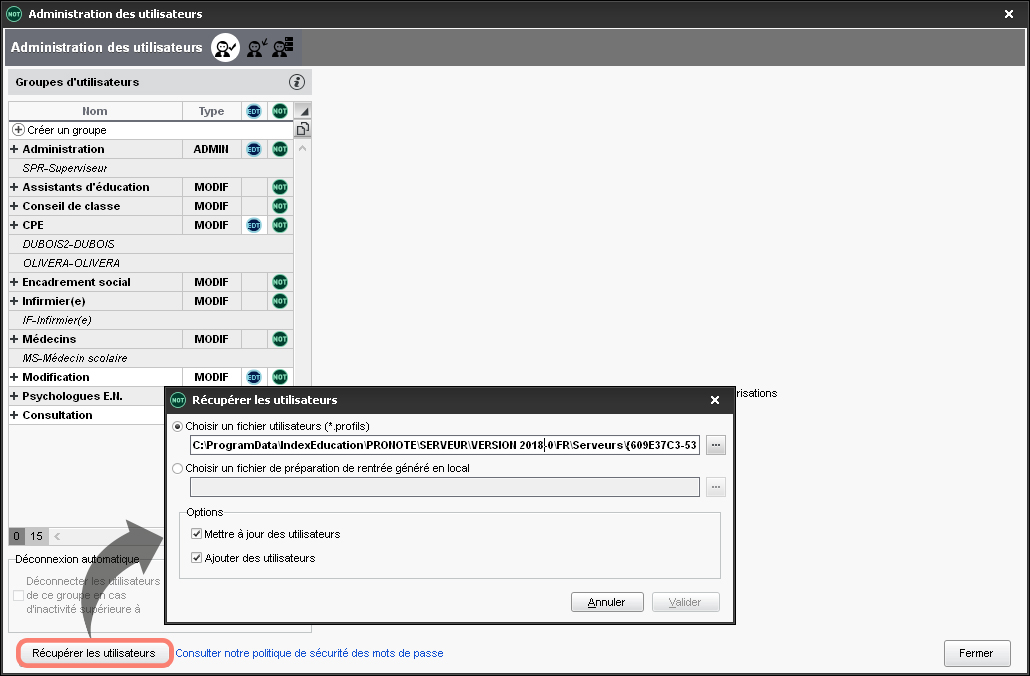Click the NOT icon in the table header
This screenshot has width=1030, height=676.
click(x=280, y=111)
